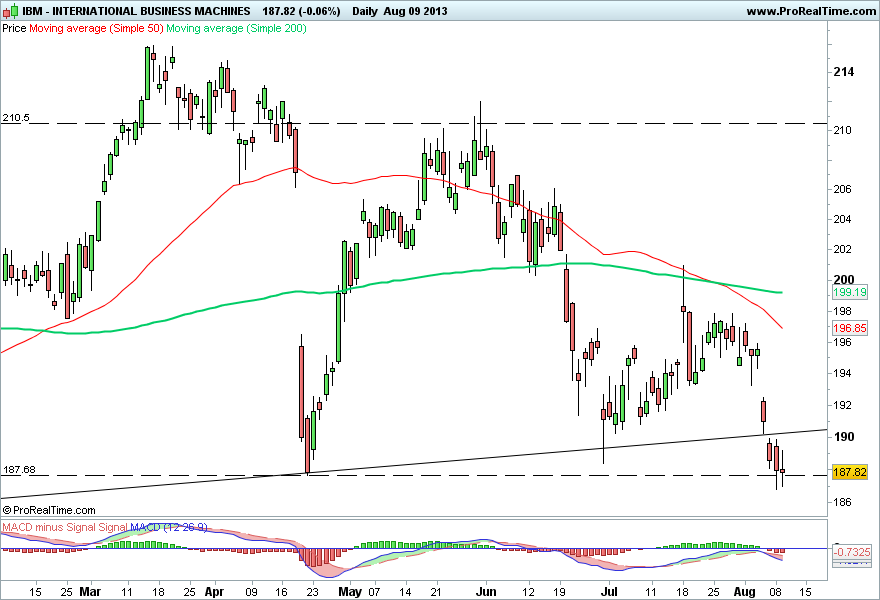
Task: Click the 16 date tick label
Action: pyautogui.click(x=281, y=592)
